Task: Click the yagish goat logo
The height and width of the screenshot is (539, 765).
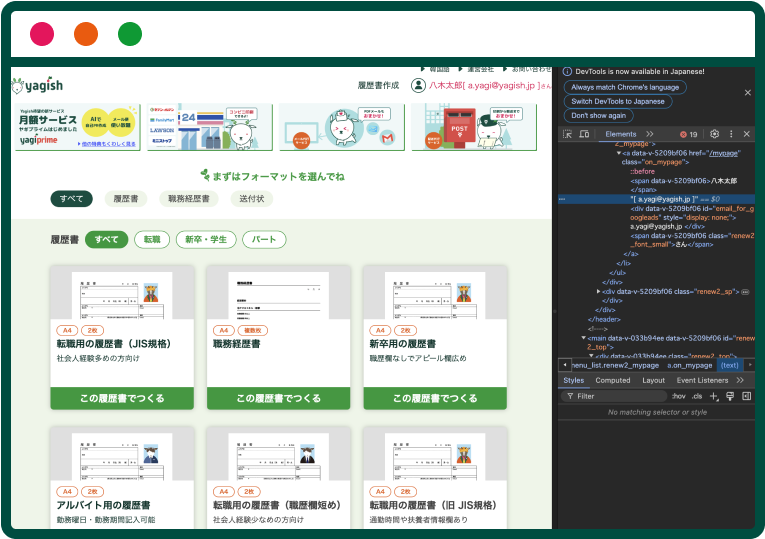Action: tap(37, 85)
